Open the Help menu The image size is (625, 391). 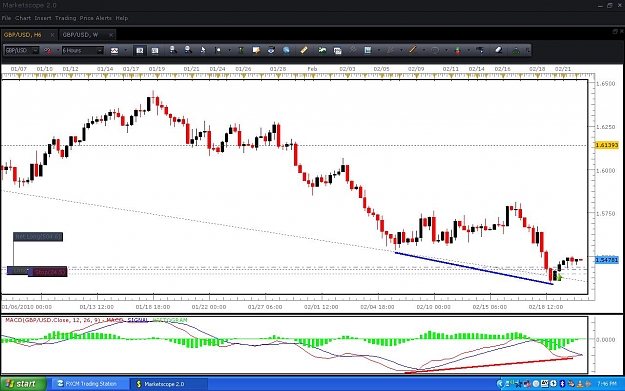[x=122, y=18]
